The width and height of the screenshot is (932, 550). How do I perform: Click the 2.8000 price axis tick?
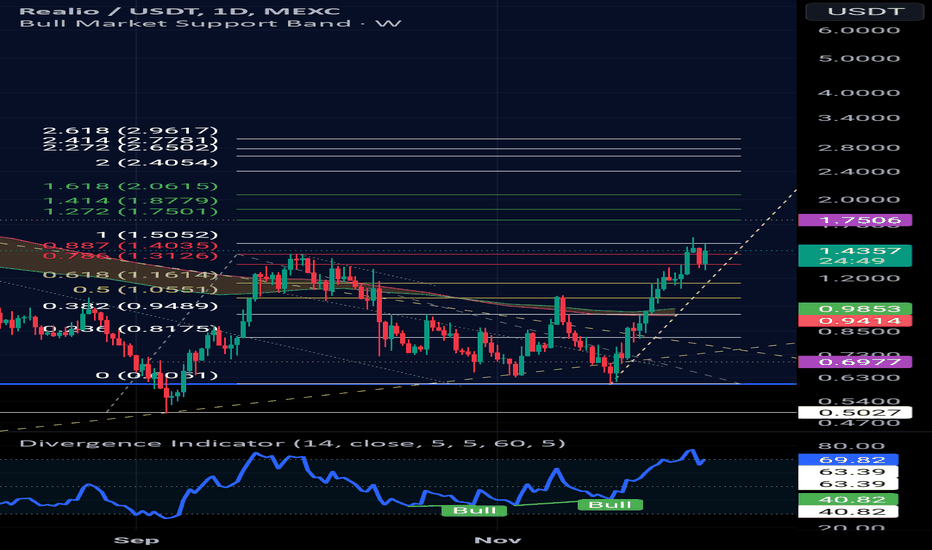[859, 147]
